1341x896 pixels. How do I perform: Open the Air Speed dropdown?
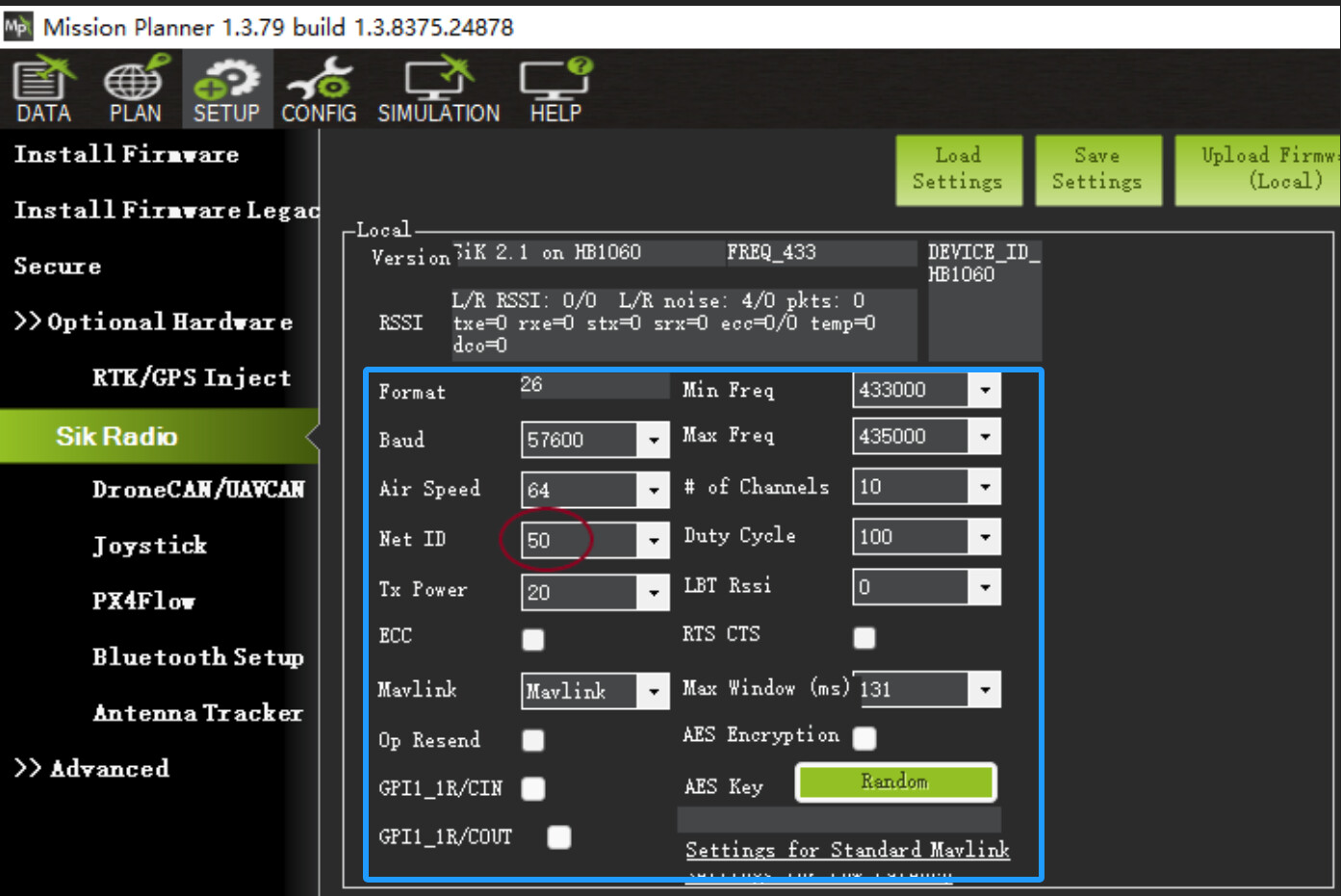point(653,490)
